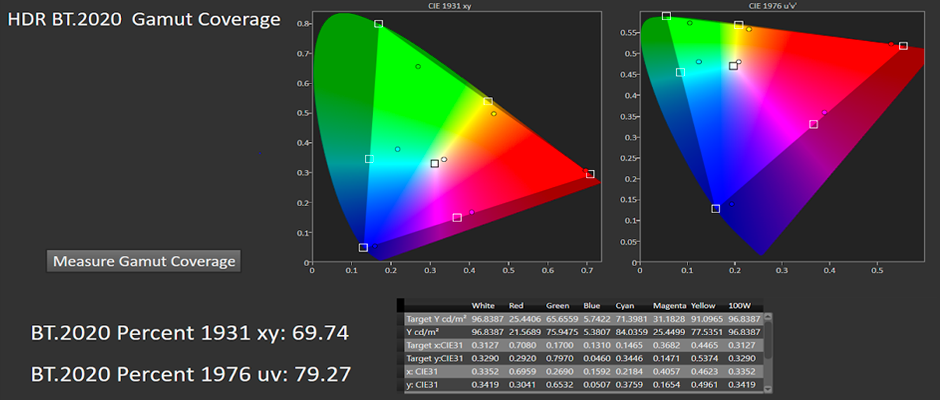940x400 pixels.
Task: Select the 'Target y:CIE31' row label
Action: tap(435, 359)
